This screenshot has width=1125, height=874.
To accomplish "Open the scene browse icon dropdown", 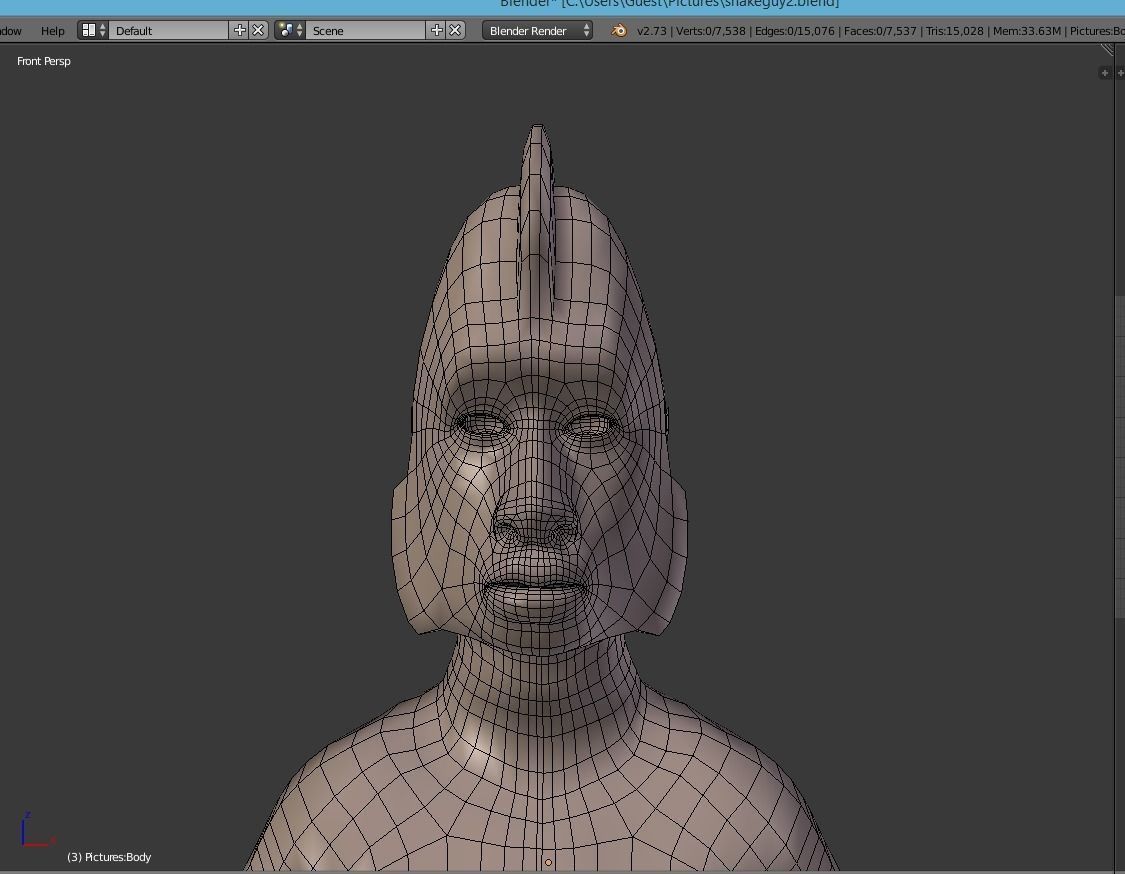I will (290, 30).
